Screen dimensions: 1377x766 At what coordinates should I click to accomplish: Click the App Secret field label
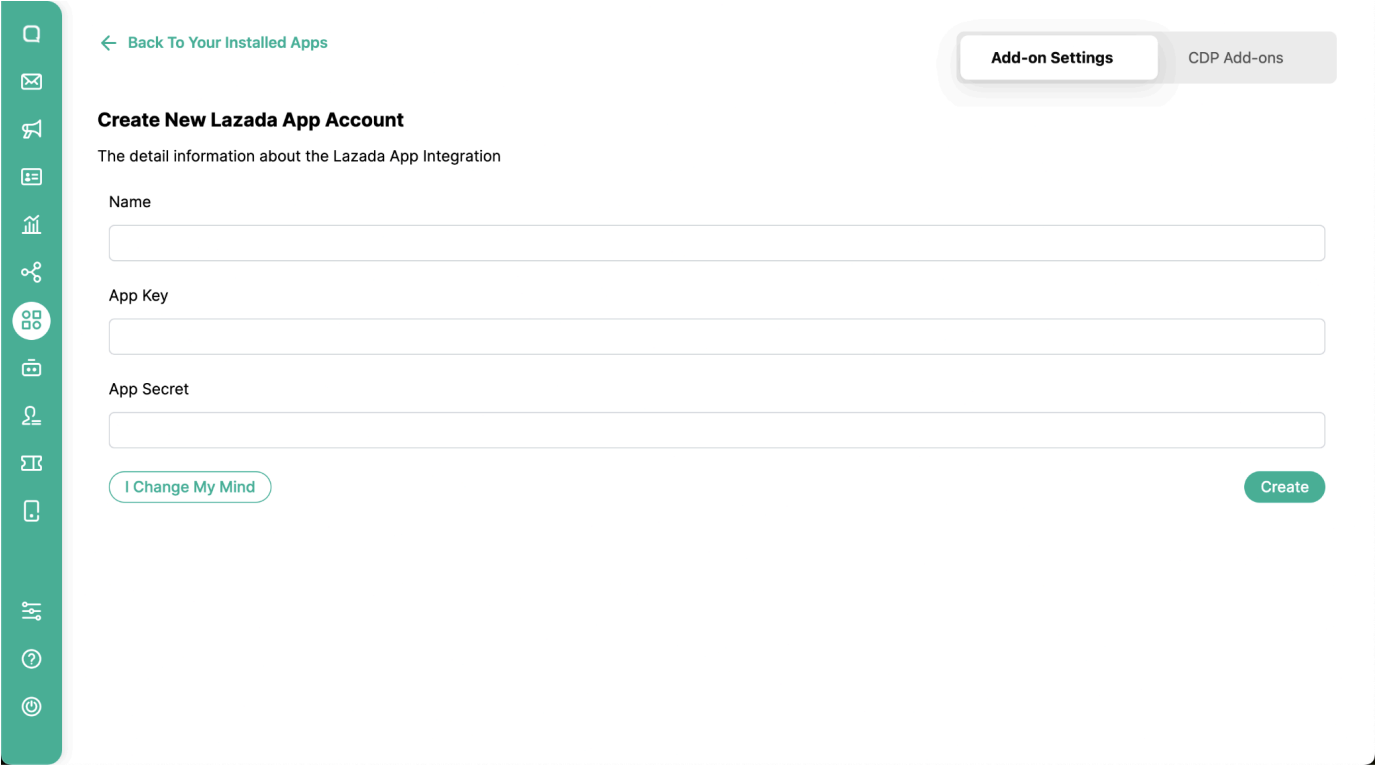[x=149, y=389]
